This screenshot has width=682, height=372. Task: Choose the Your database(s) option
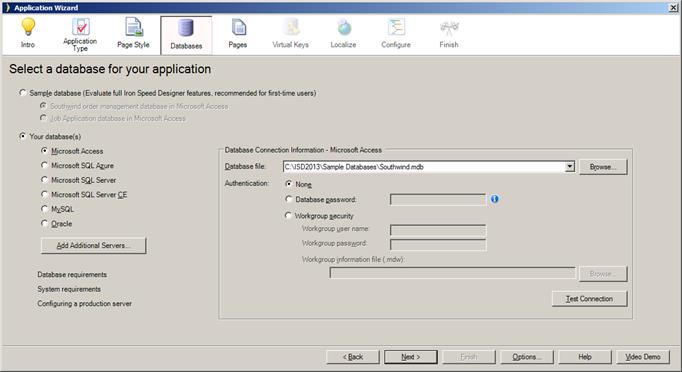23,136
